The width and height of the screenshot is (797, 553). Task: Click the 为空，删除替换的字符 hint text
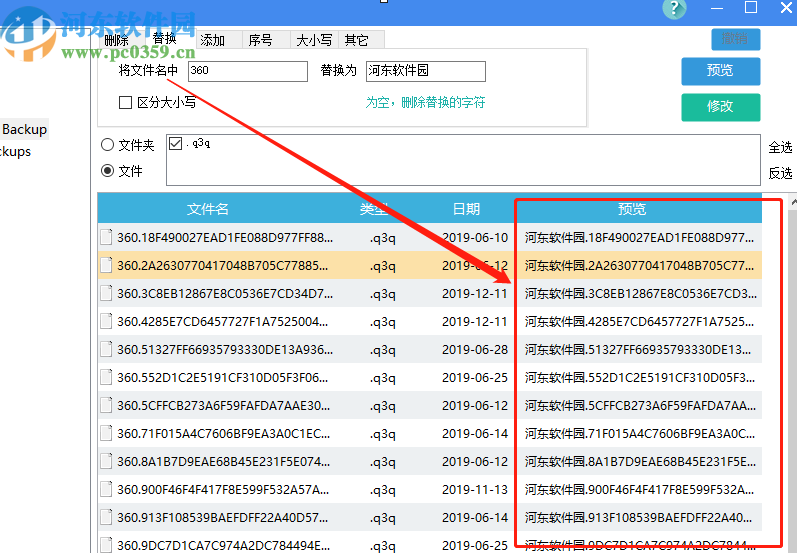tap(425, 103)
